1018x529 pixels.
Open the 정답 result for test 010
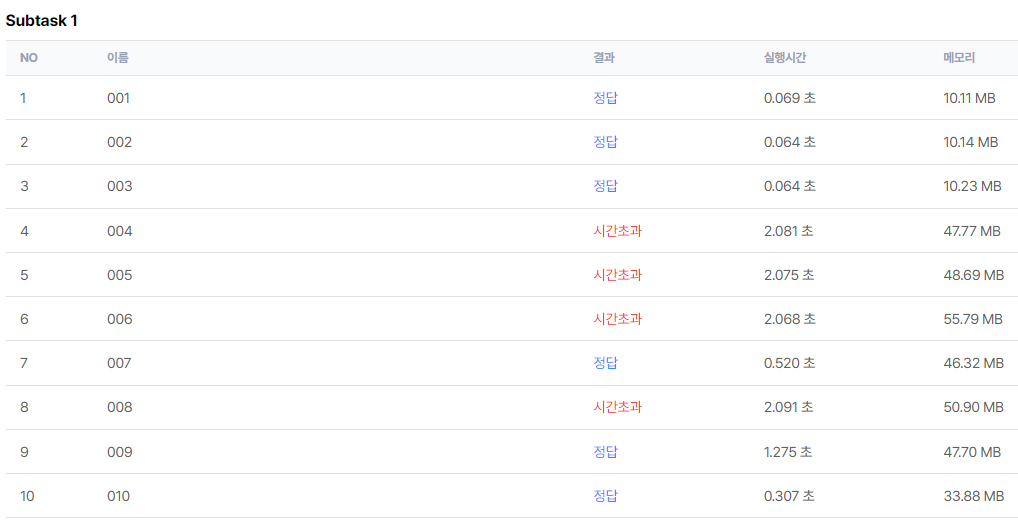605,496
